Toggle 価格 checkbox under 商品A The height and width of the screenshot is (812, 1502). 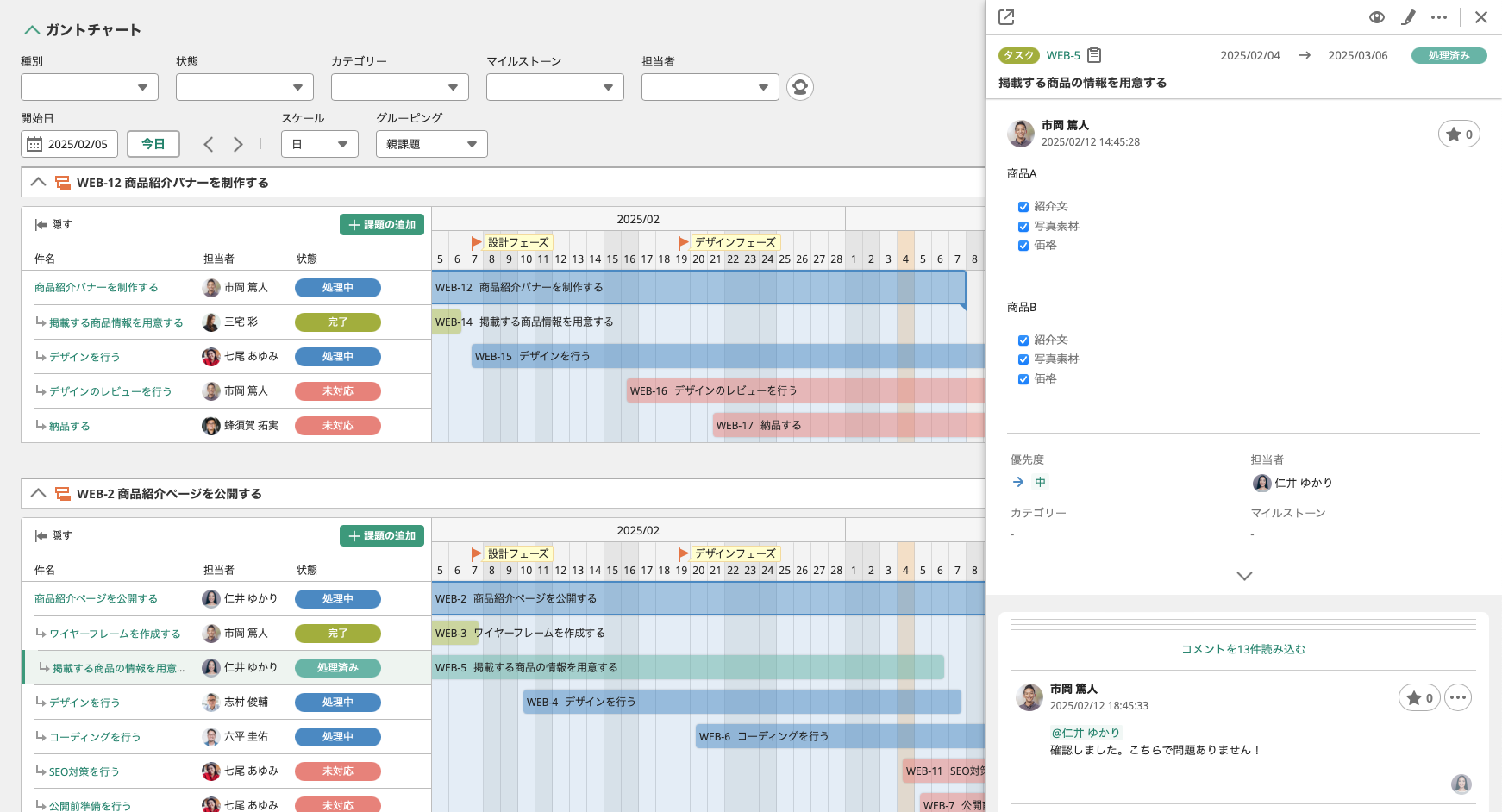point(1023,246)
